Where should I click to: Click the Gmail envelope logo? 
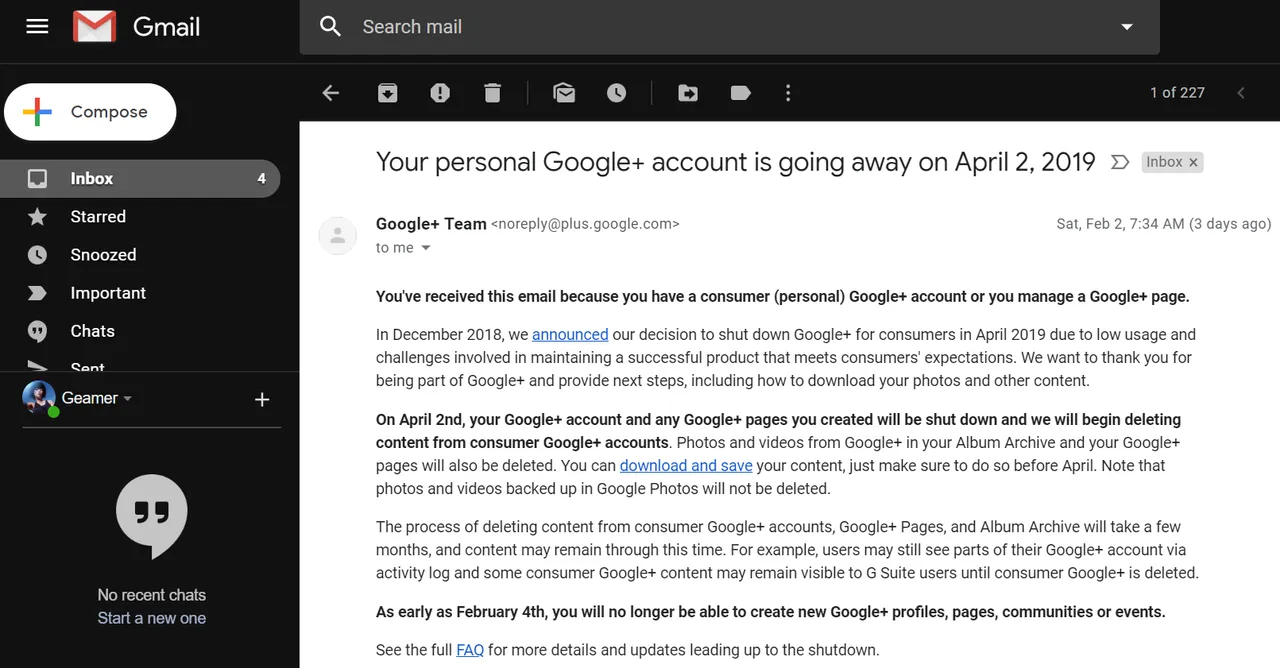(x=95, y=27)
